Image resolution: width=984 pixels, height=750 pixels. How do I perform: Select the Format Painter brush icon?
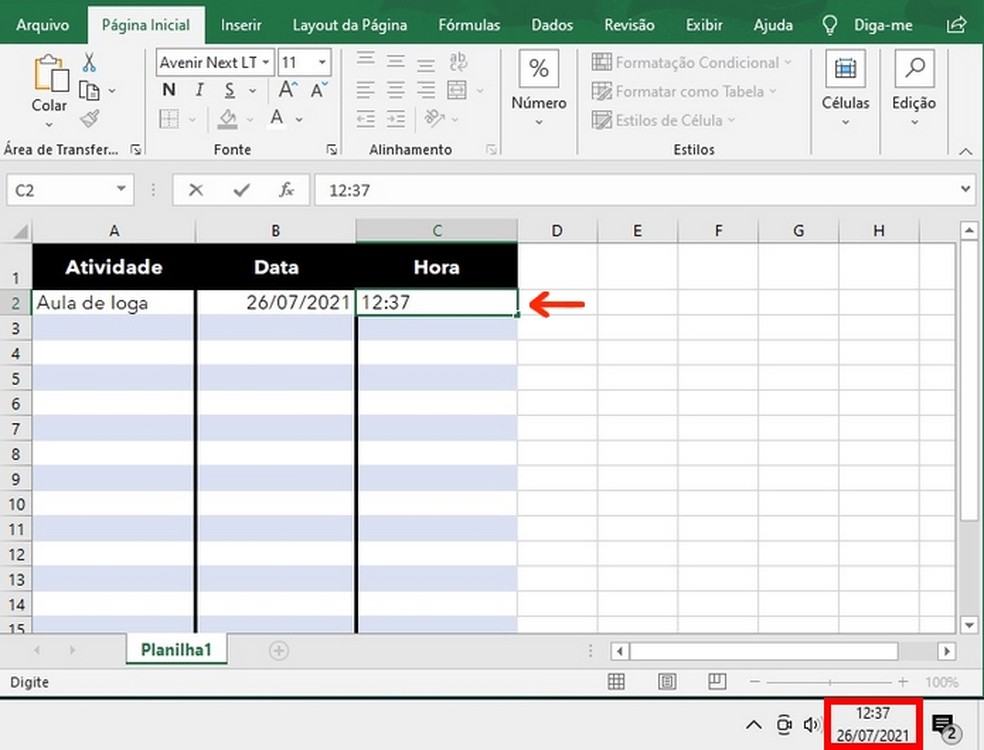(x=89, y=119)
